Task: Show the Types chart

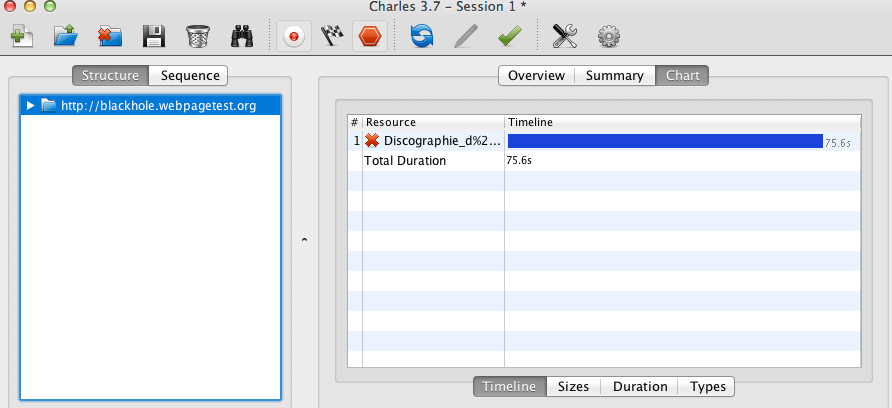Action: click(707, 386)
